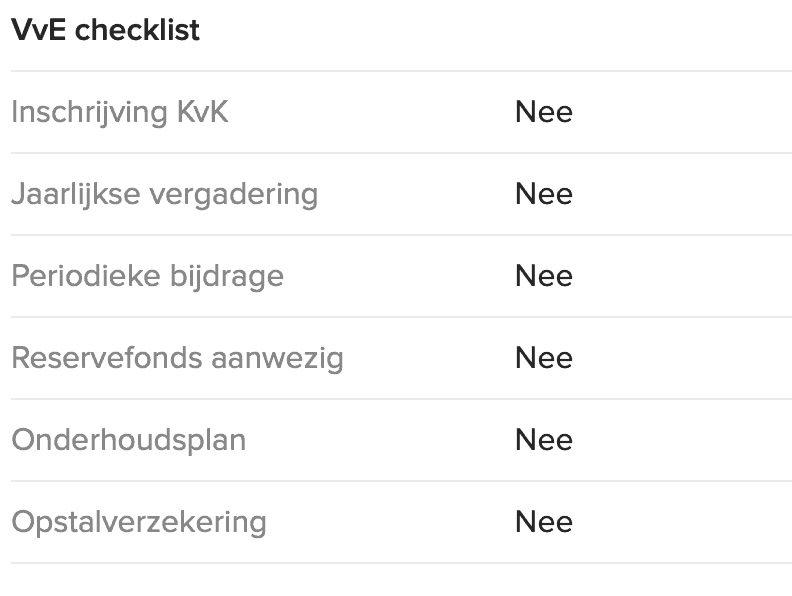The height and width of the screenshot is (596, 792).
Task: Select the Reservefonds aanwezig label
Action: (x=177, y=359)
